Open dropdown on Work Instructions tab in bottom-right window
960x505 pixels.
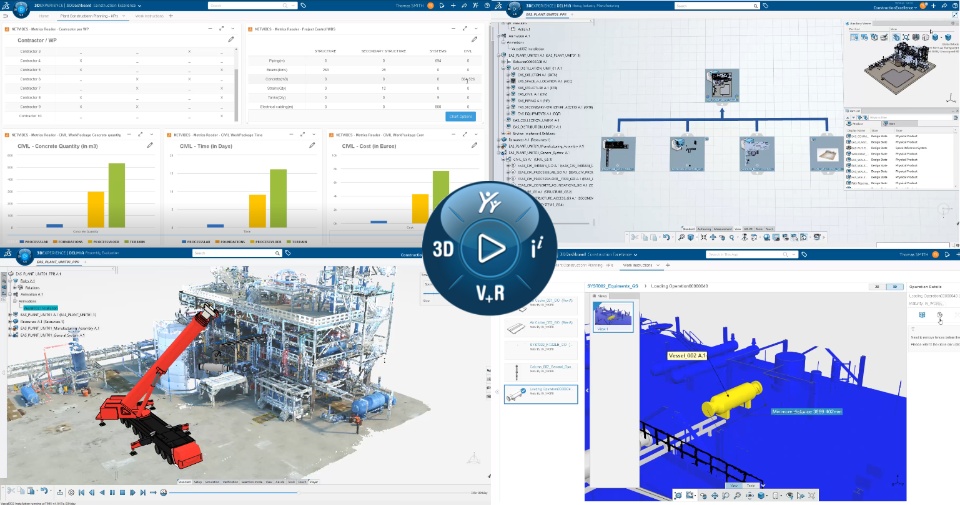(658, 265)
